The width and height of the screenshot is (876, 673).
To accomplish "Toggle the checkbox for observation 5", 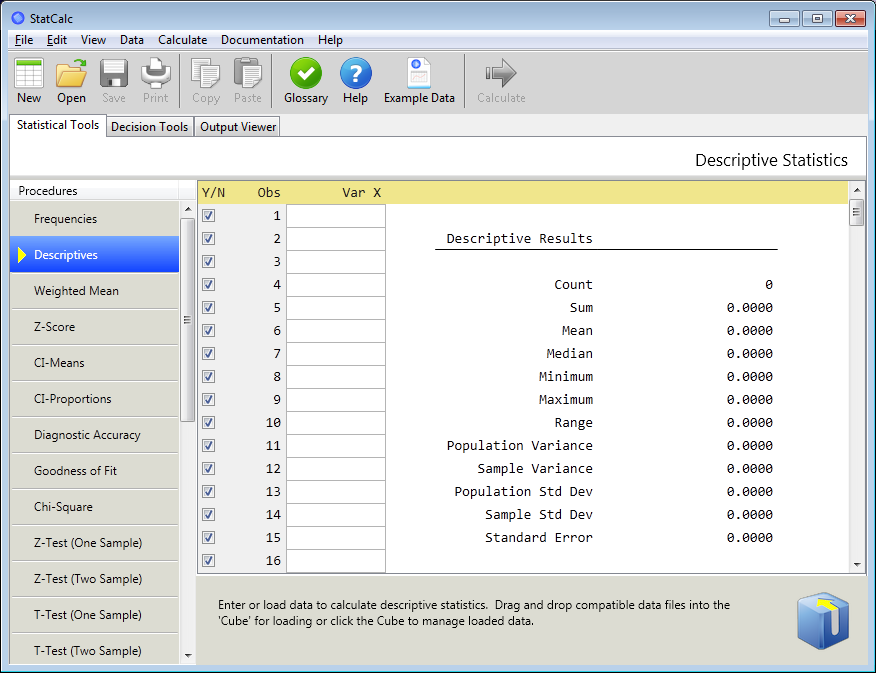I will click(x=208, y=308).
